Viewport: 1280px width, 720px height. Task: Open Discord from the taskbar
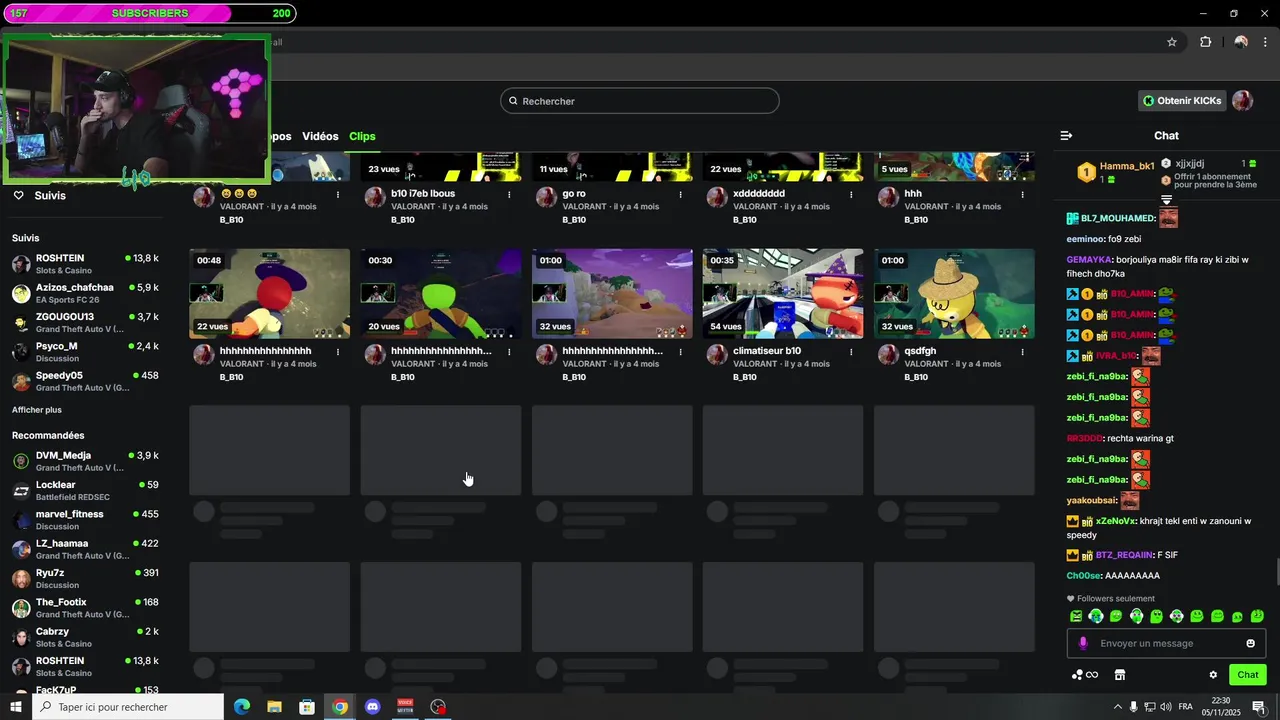[x=373, y=707]
